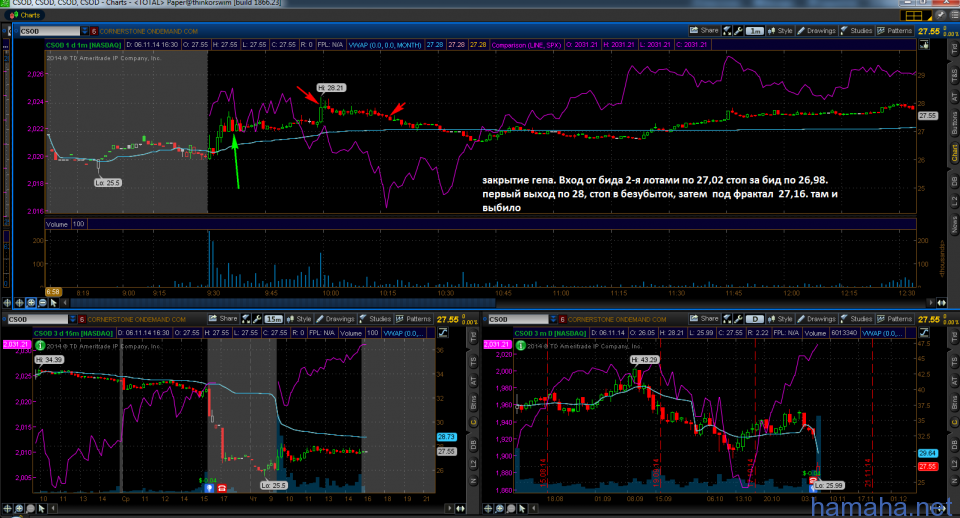Image resolution: width=960 pixels, height=518 pixels.
Task: Open Drawings menu in the 15m chart
Action: tap(336, 319)
